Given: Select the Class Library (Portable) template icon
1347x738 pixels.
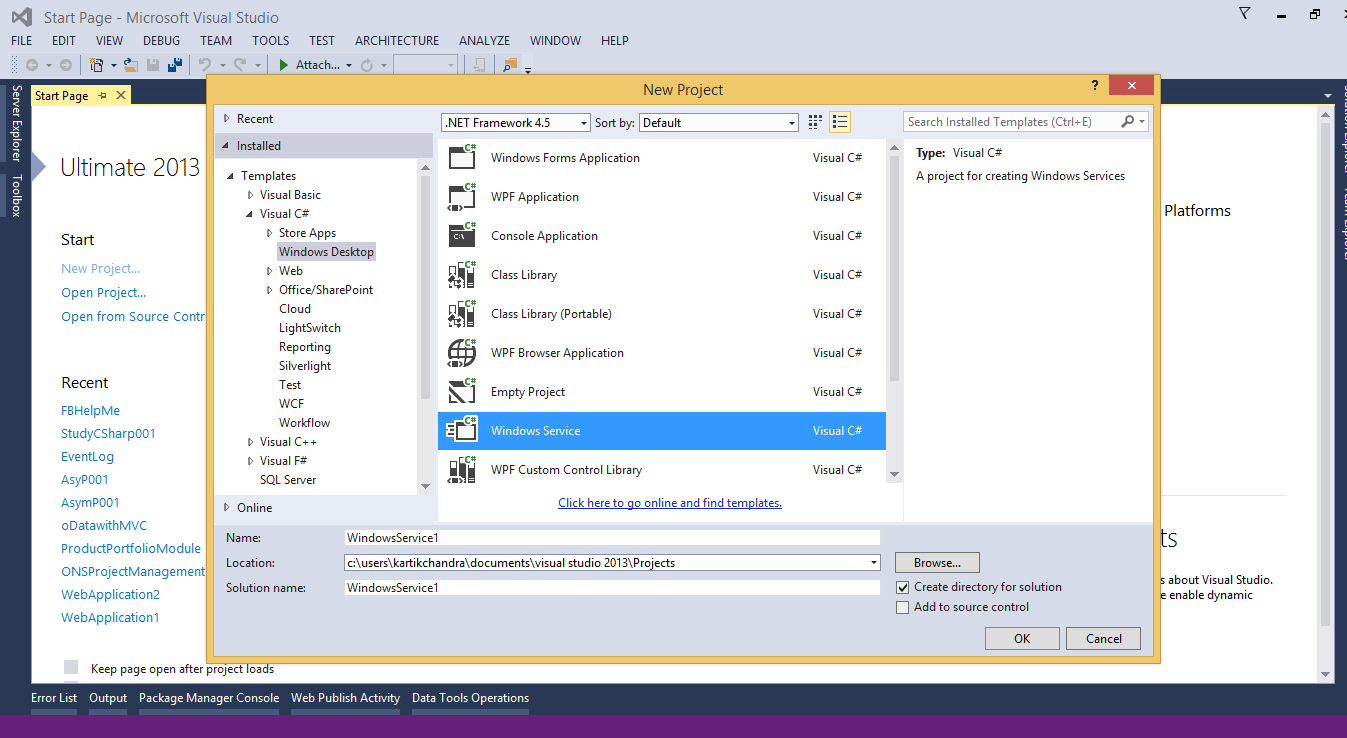Looking at the screenshot, I should point(462,313).
